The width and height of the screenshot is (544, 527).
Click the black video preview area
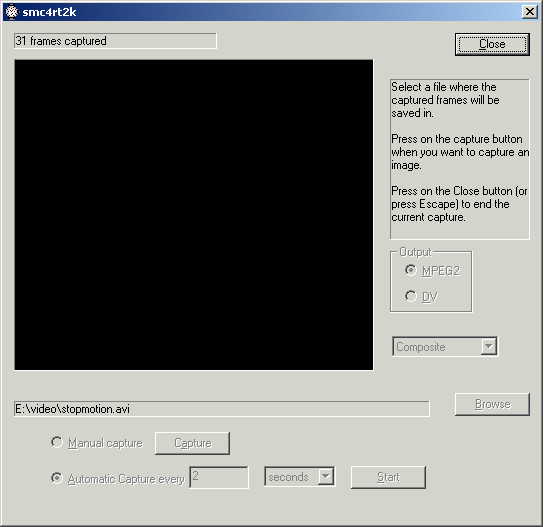pyautogui.click(x=194, y=215)
